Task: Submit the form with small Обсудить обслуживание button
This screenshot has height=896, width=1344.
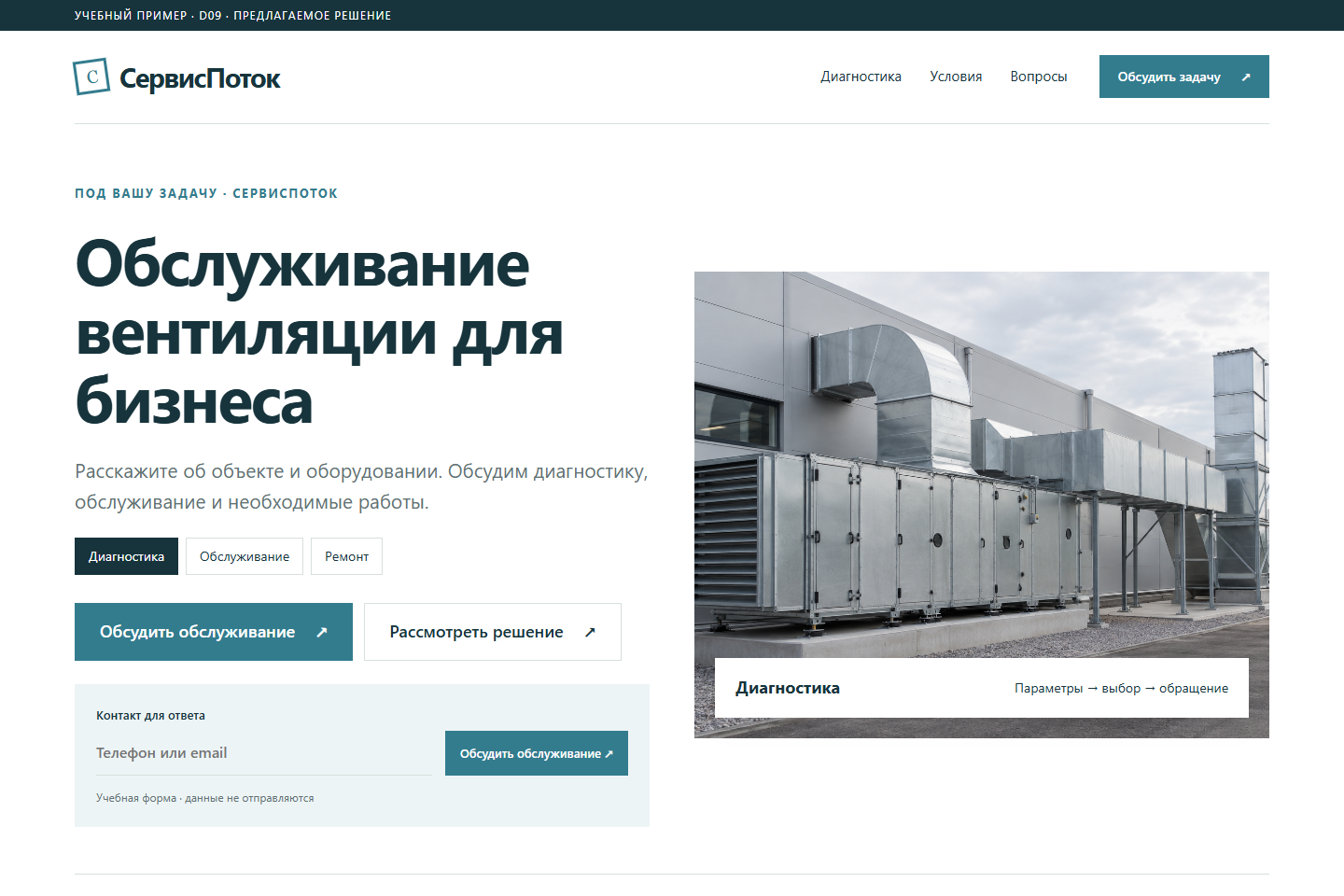Action: [x=537, y=753]
